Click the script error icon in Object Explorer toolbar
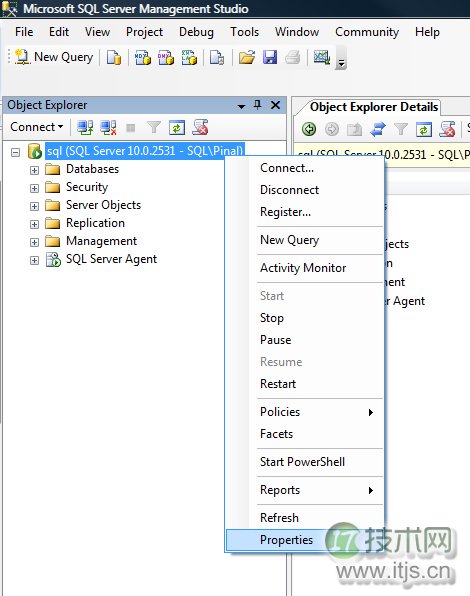 200,128
